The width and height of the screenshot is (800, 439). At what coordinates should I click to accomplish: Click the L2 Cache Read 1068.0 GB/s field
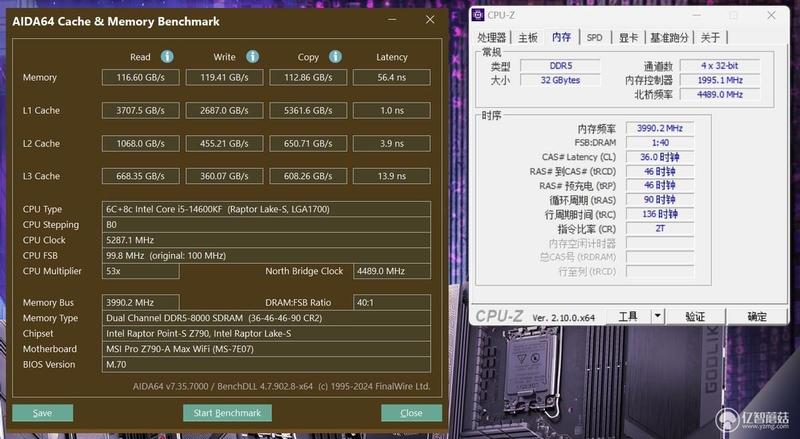pos(140,143)
